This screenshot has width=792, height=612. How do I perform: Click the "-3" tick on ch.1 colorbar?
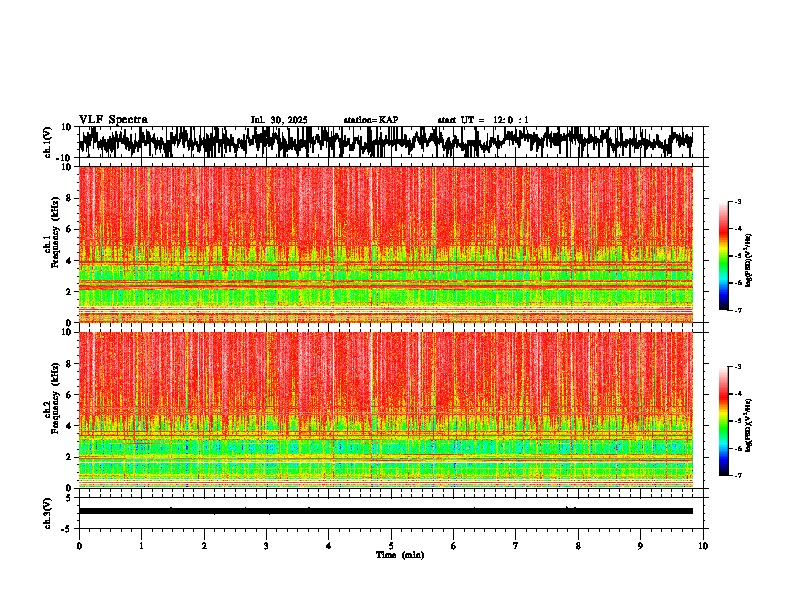click(x=737, y=201)
